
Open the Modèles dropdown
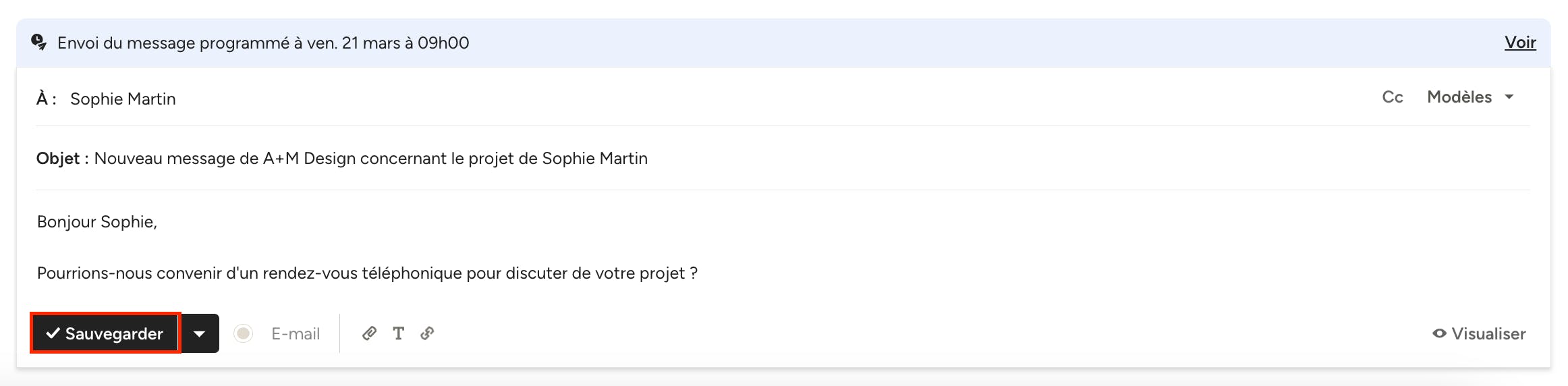(1459, 97)
